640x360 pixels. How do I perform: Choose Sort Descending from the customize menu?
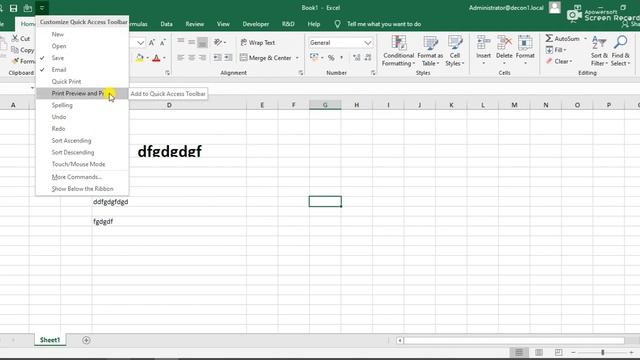point(82,152)
